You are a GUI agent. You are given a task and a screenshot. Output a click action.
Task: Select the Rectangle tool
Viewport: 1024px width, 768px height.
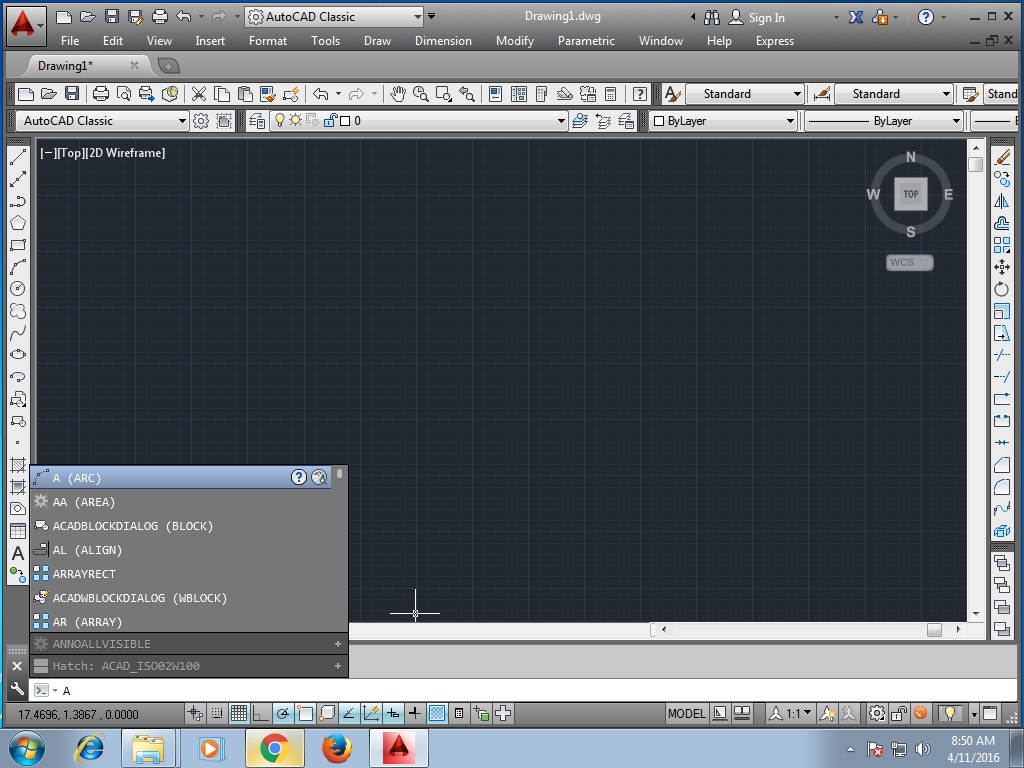point(17,244)
